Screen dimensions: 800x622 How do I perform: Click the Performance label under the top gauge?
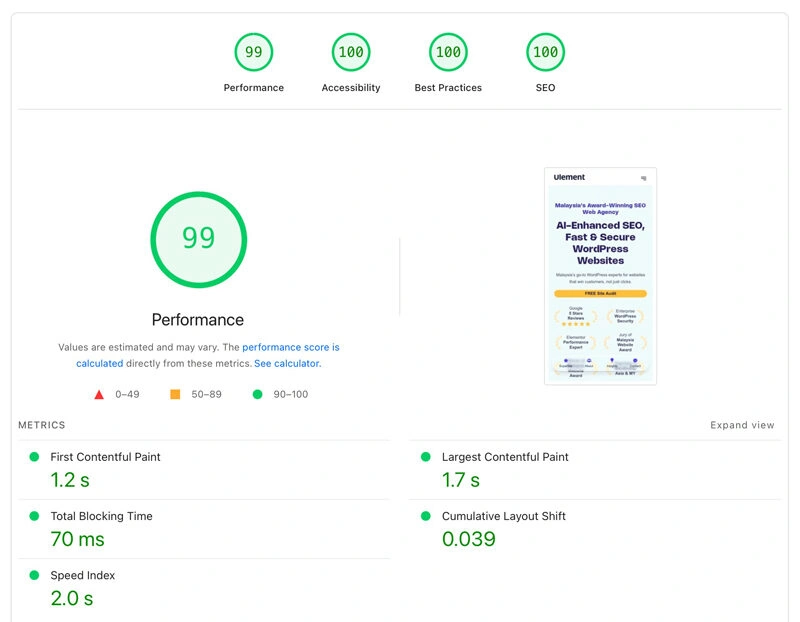point(254,87)
